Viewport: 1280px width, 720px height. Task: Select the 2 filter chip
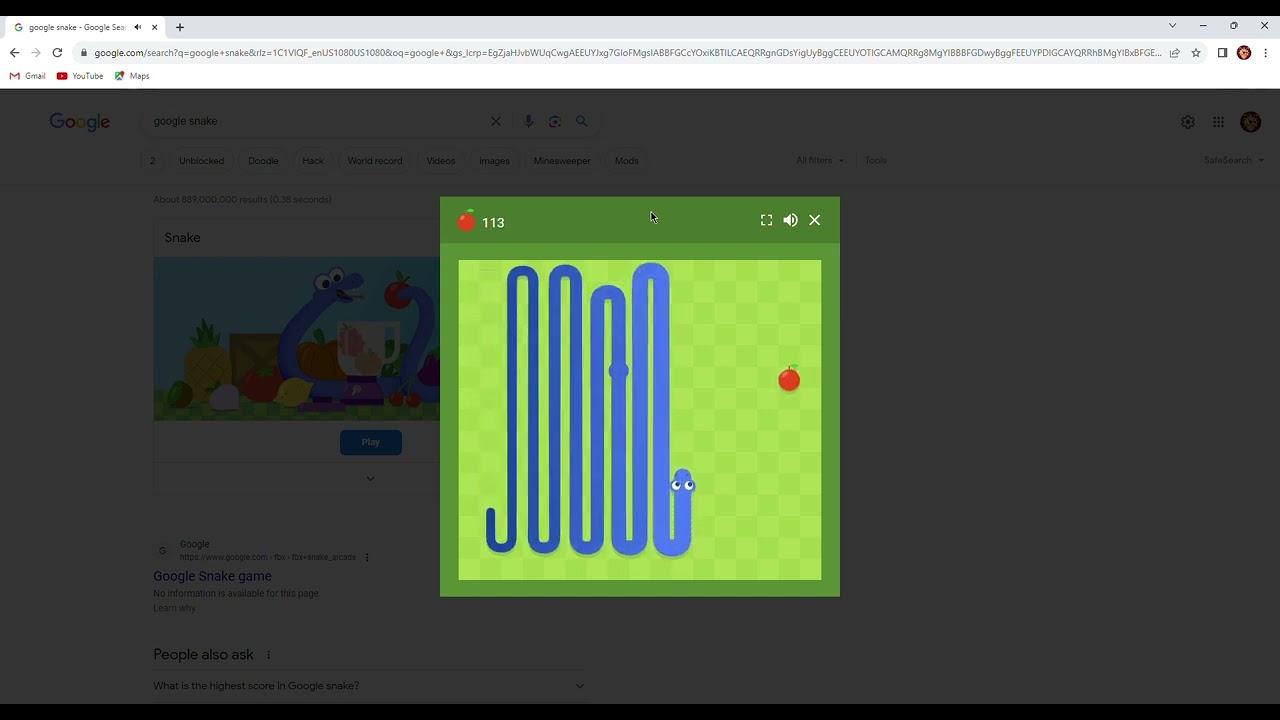[152, 161]
